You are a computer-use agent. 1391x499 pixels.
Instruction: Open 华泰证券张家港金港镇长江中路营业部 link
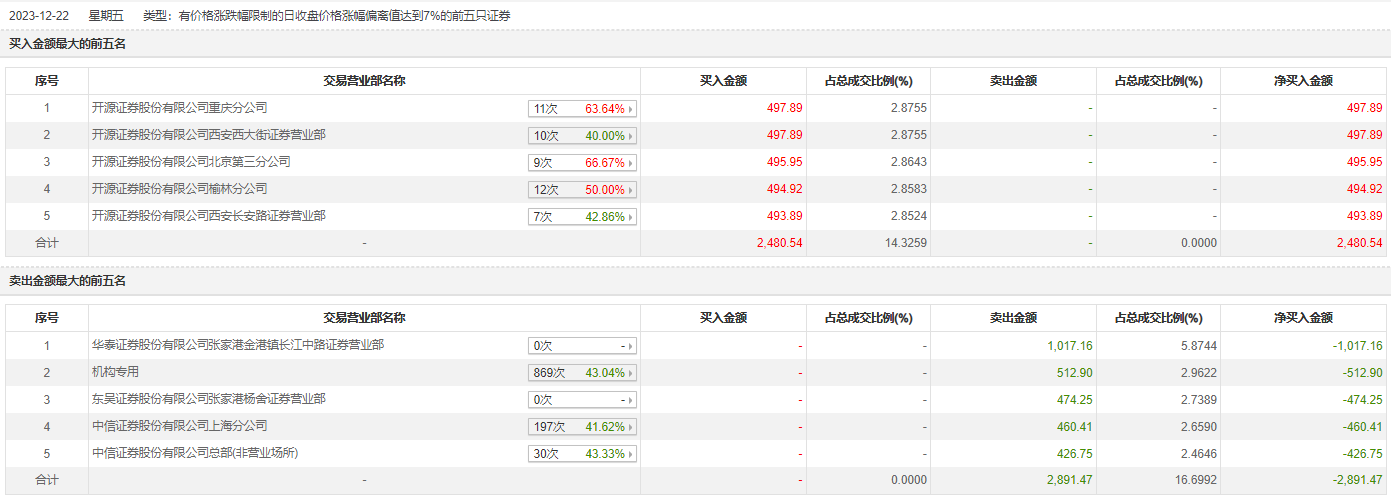(x=237, y=345)
